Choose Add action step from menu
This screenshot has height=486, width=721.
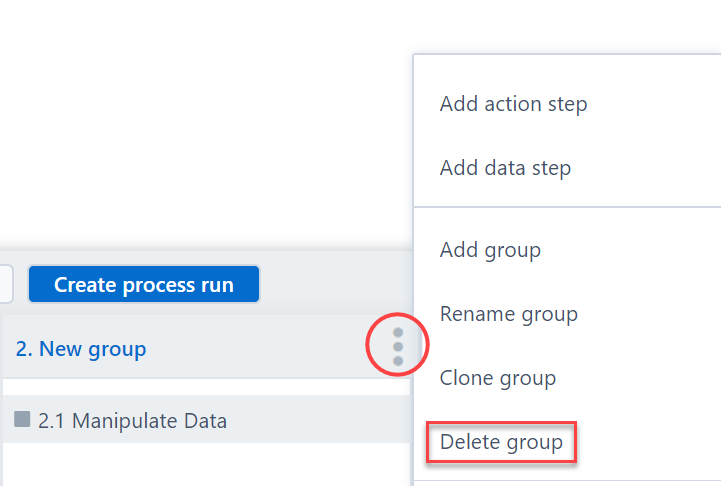[x=513, y=104]
